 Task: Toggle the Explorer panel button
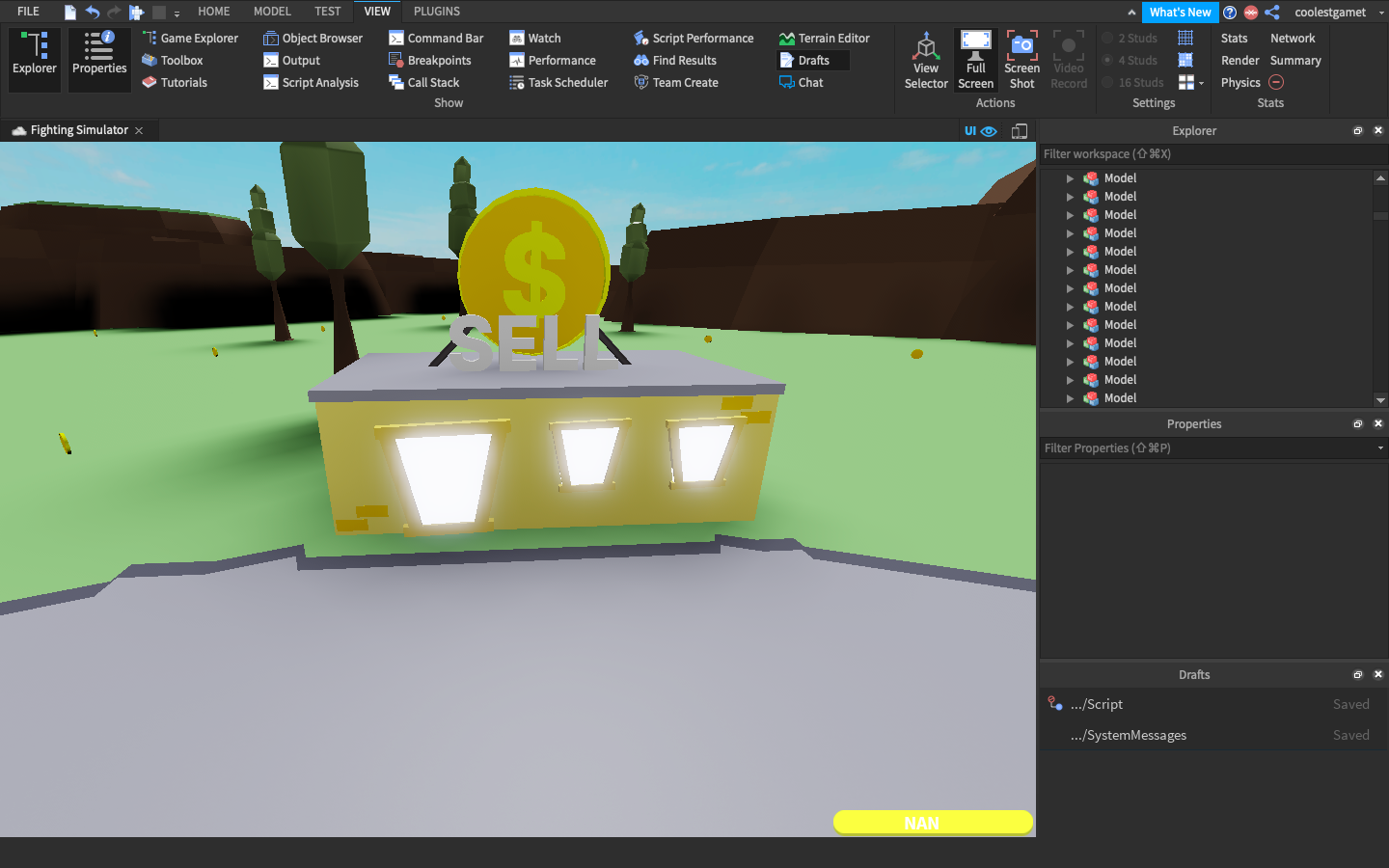[x=35, y=60]
